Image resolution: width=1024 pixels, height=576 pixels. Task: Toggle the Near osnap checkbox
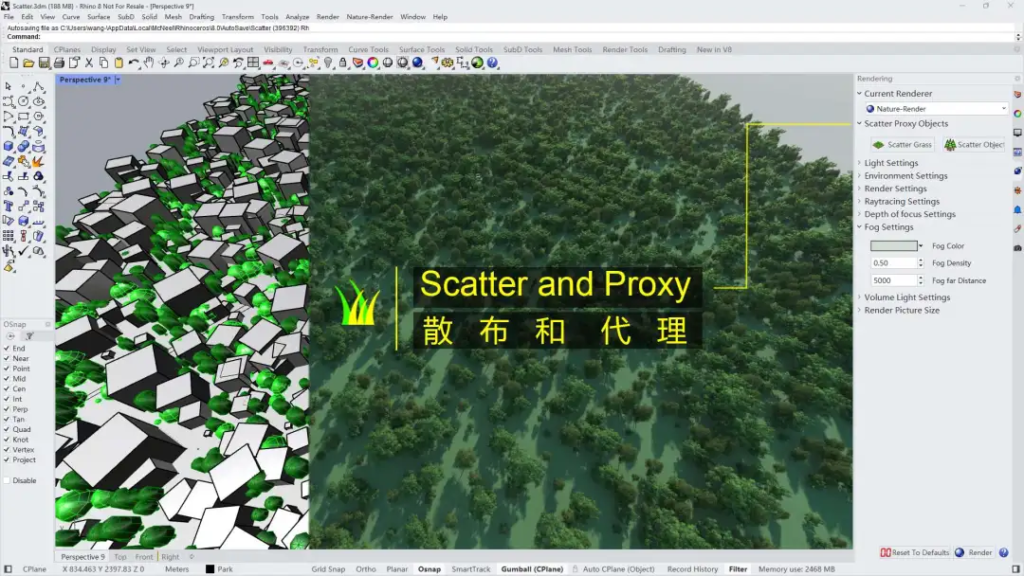7,358
